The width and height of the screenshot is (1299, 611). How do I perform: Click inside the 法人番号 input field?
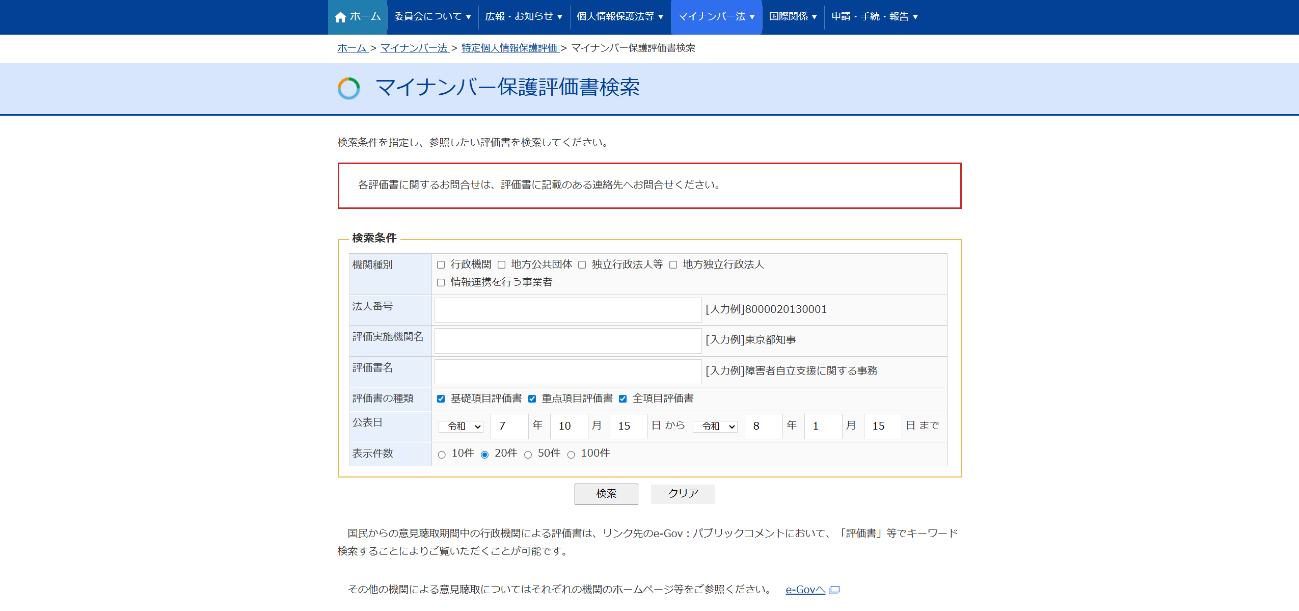click(565, 310)
